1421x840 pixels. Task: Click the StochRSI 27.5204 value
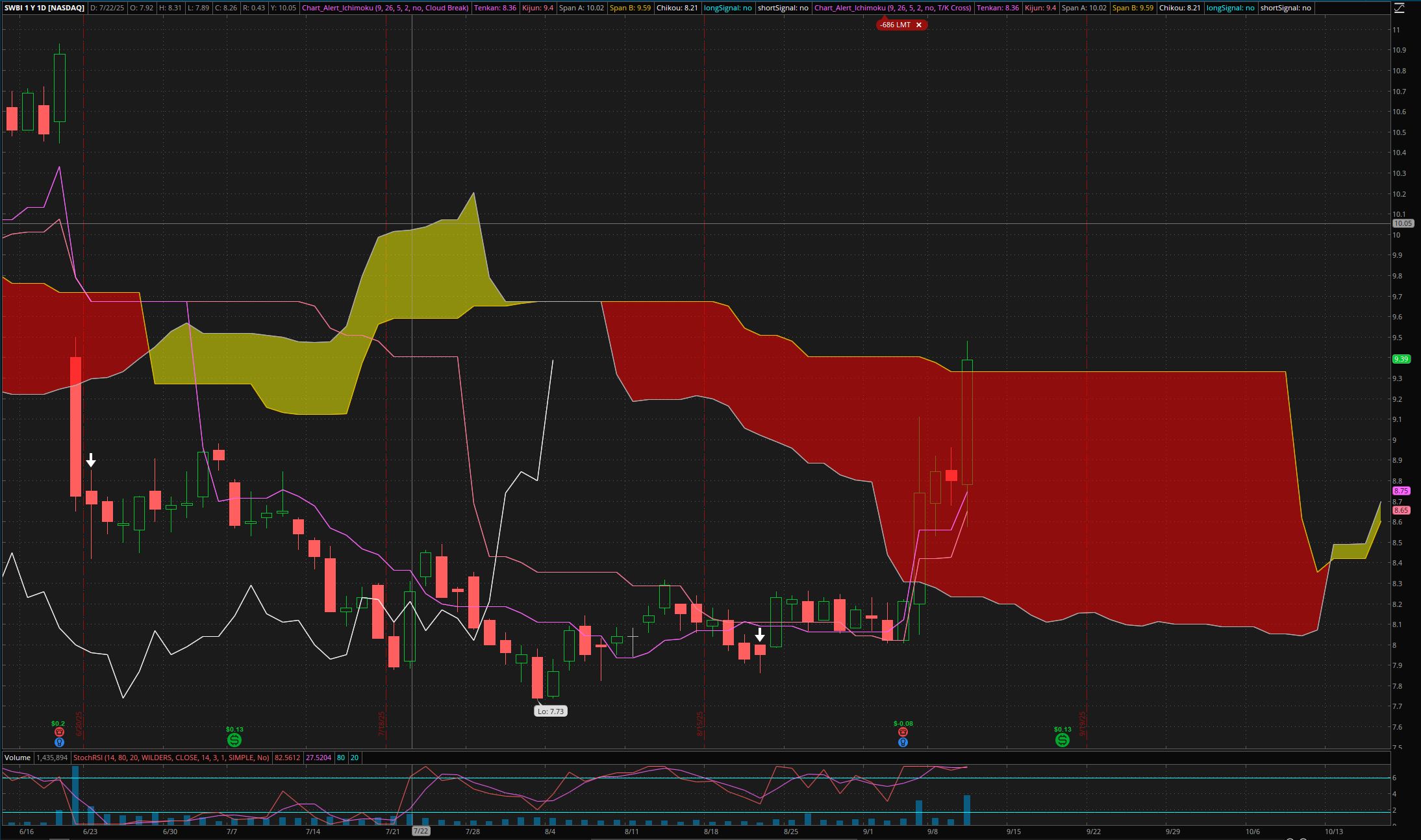click(x=318, y=758)
